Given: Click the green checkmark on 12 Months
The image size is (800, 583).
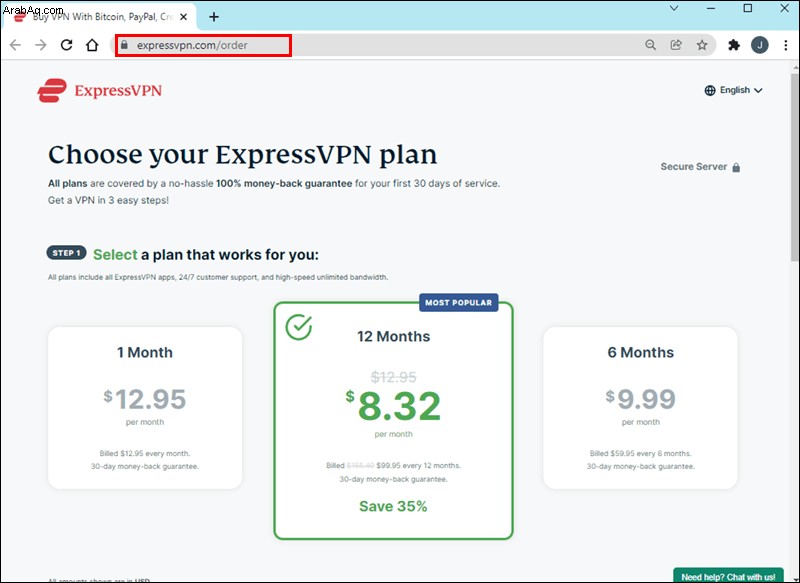Looking at the screenshot, I should click(x=298, y=327).
